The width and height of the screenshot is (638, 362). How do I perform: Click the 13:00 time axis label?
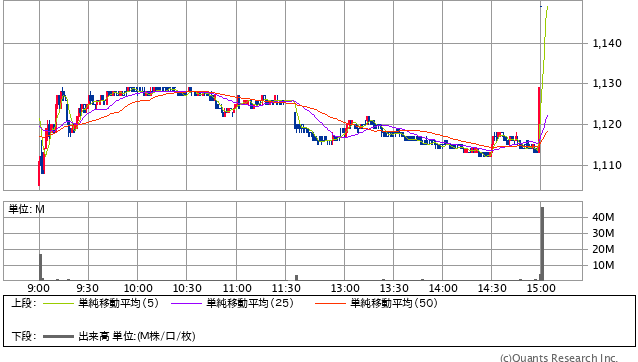[x=345, y=288]
